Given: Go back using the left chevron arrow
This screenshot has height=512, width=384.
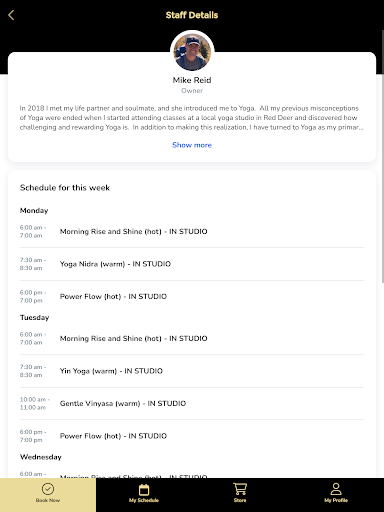Looking at the screenshot, I should (11, 15).
